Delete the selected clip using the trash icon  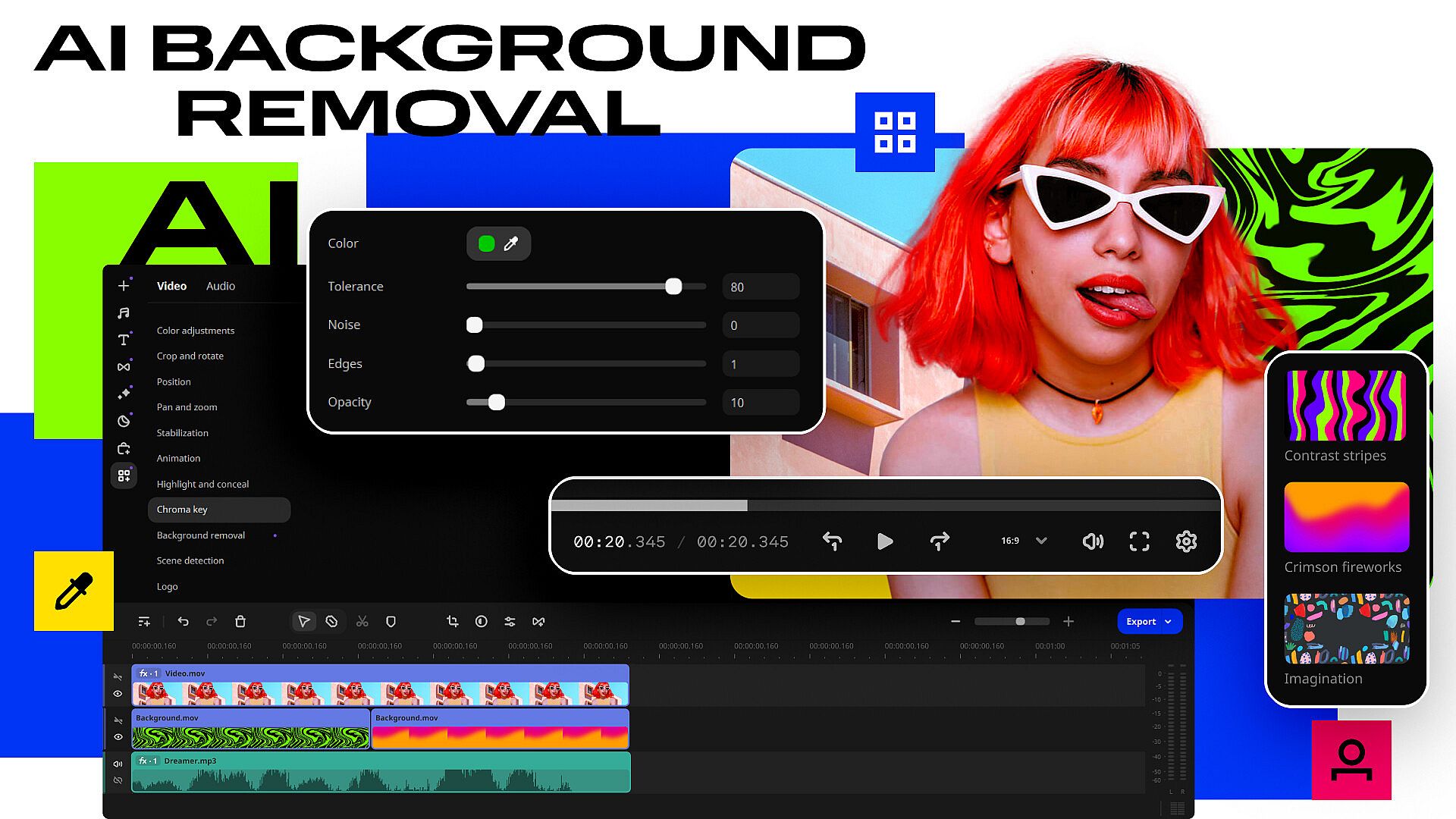pyautogui.click(x=240, y=622)
